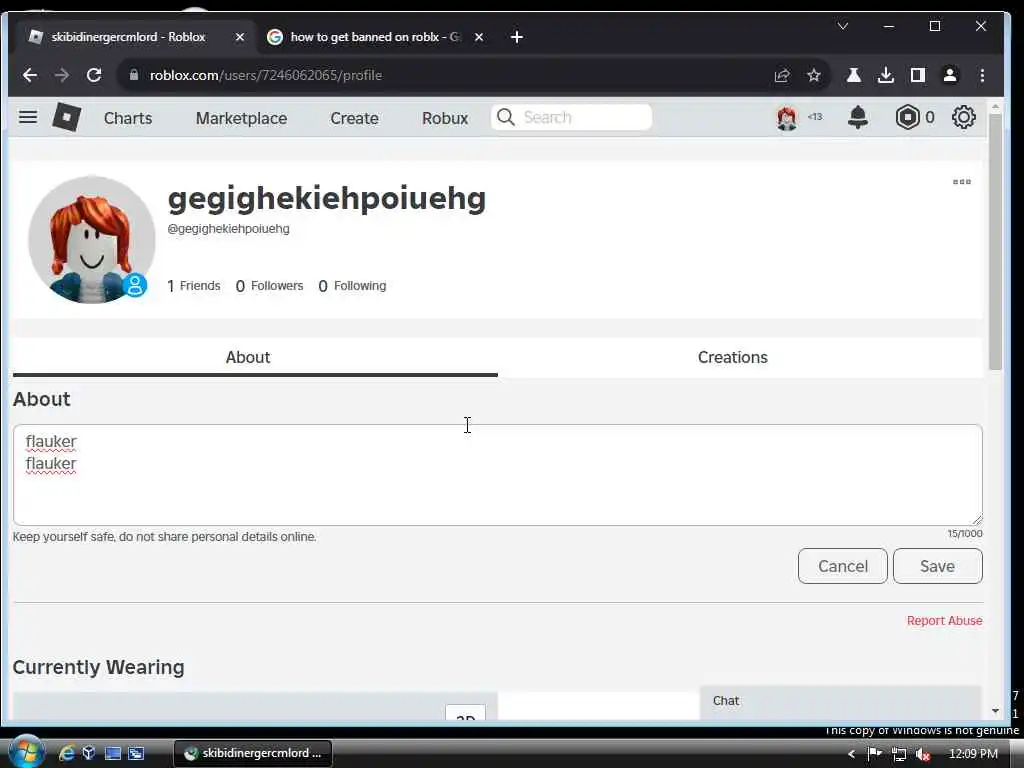Share this page icon

tap(782, 75)
